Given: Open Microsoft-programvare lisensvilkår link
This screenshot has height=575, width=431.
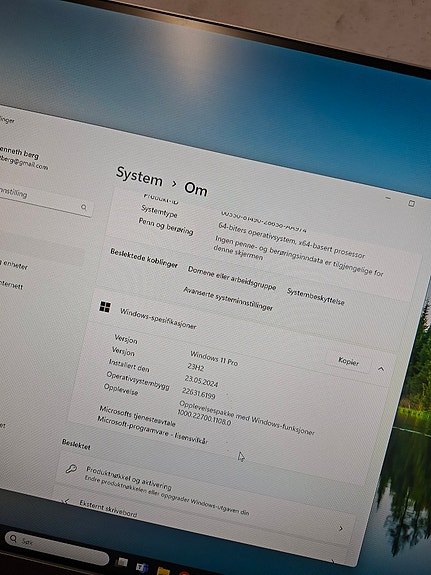Looking at the screenshot, I should coord(152,429).
